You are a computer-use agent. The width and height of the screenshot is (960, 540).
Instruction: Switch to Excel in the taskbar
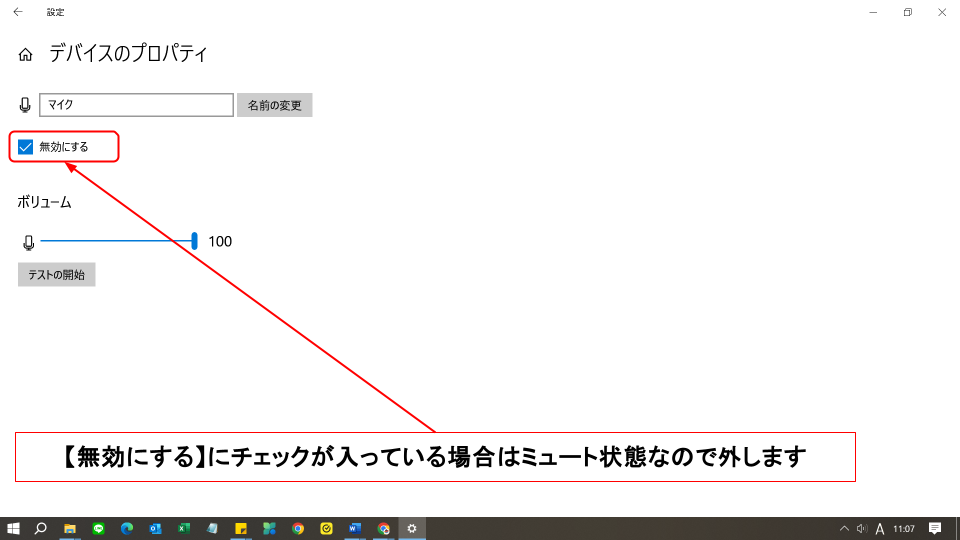(x=184, y=528)
